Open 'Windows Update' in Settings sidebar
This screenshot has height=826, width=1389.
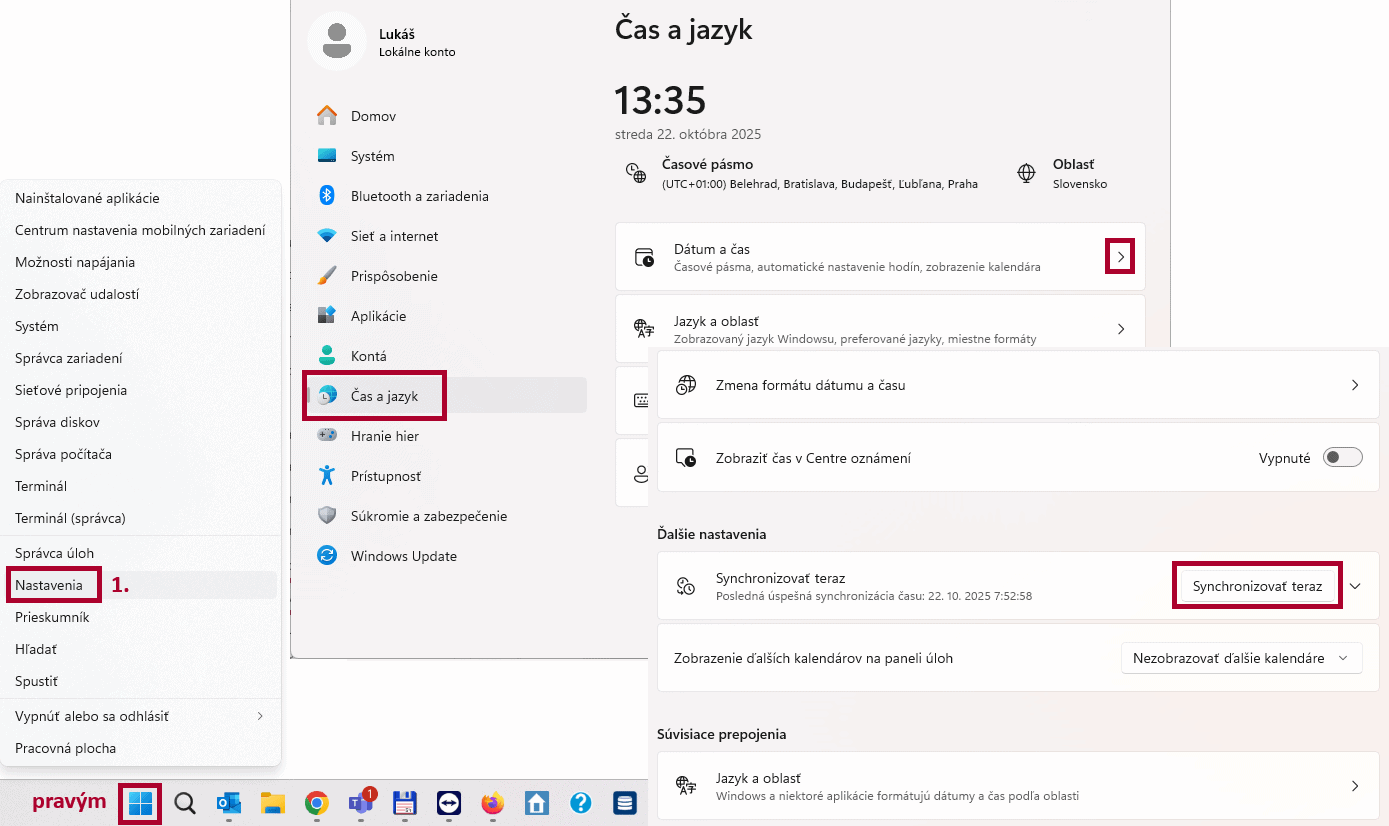[403, 556]
